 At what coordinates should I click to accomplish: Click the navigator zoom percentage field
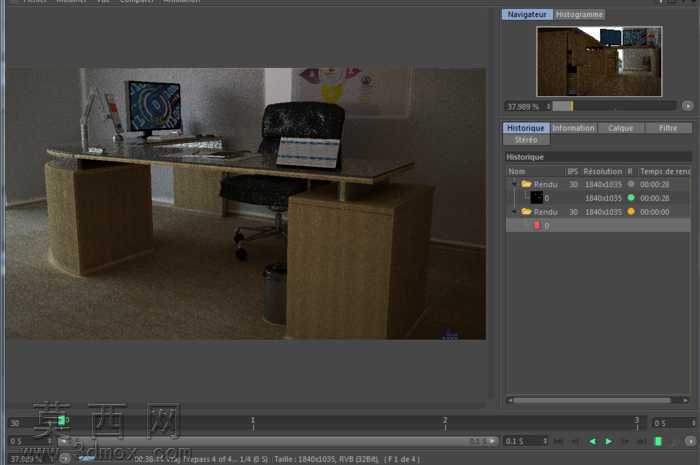526,107
